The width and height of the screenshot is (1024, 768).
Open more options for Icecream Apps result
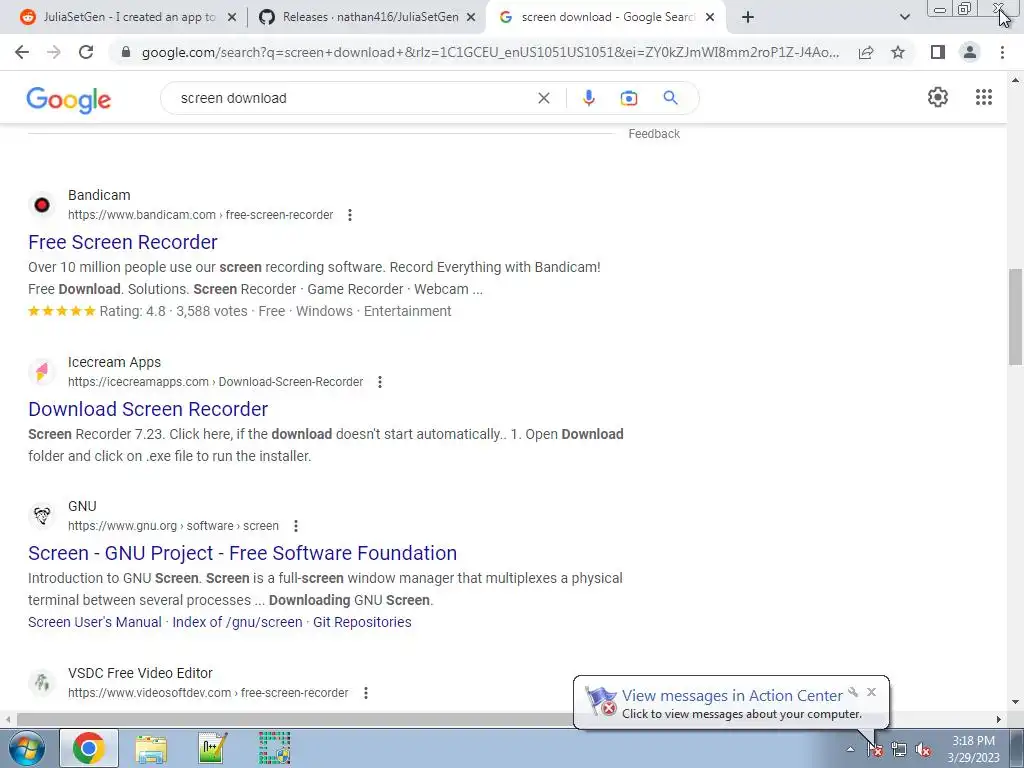click(380, 382)
